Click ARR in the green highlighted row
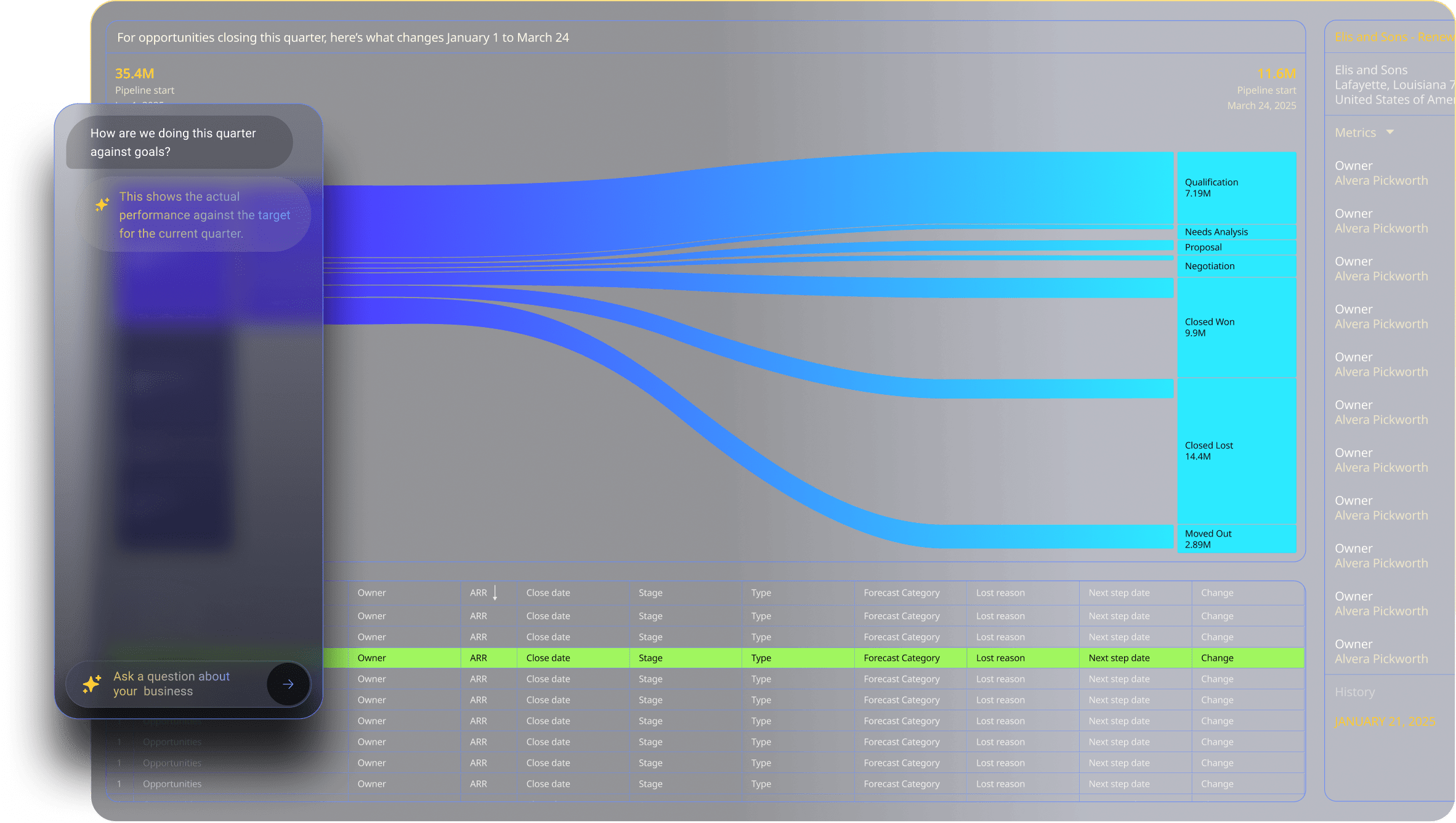This screenshot has width=1456, height=823. point(479,658)
